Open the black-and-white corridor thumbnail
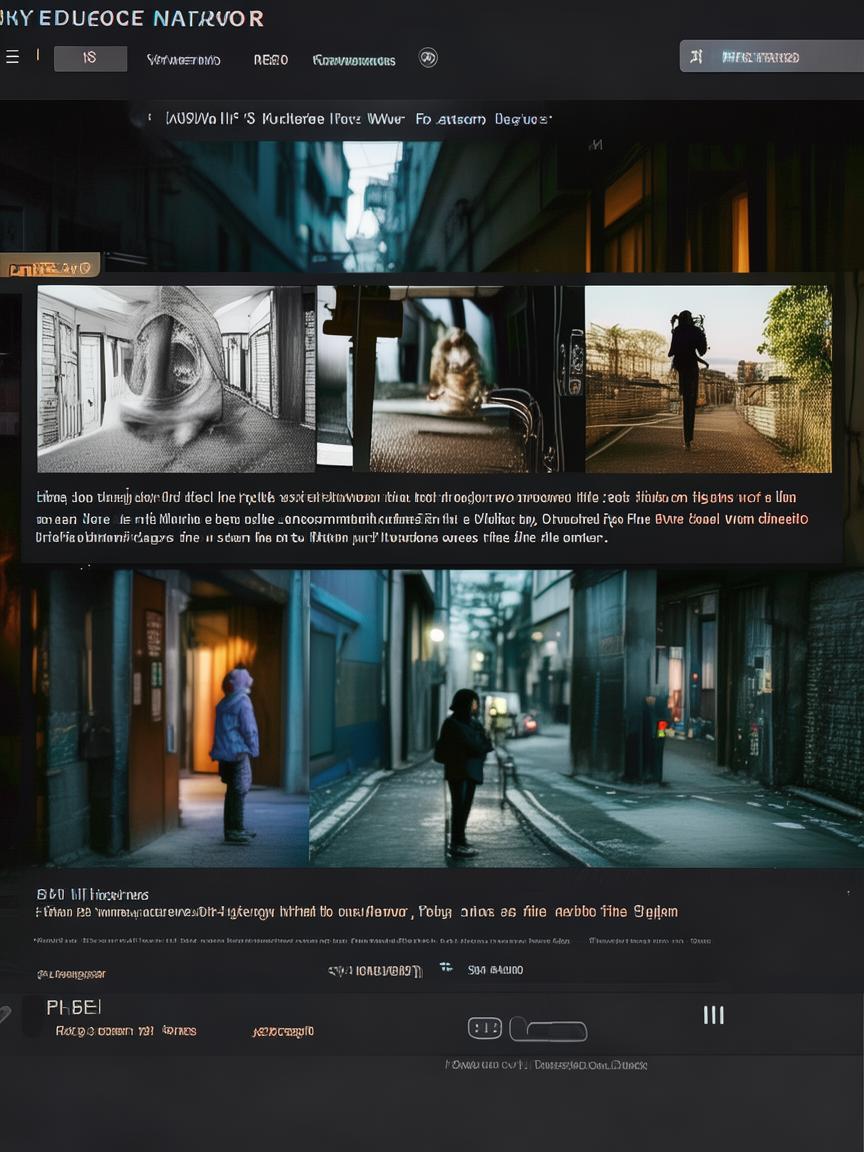The height and width of the screenshot is (1152, 864). [x=176, y=379]
